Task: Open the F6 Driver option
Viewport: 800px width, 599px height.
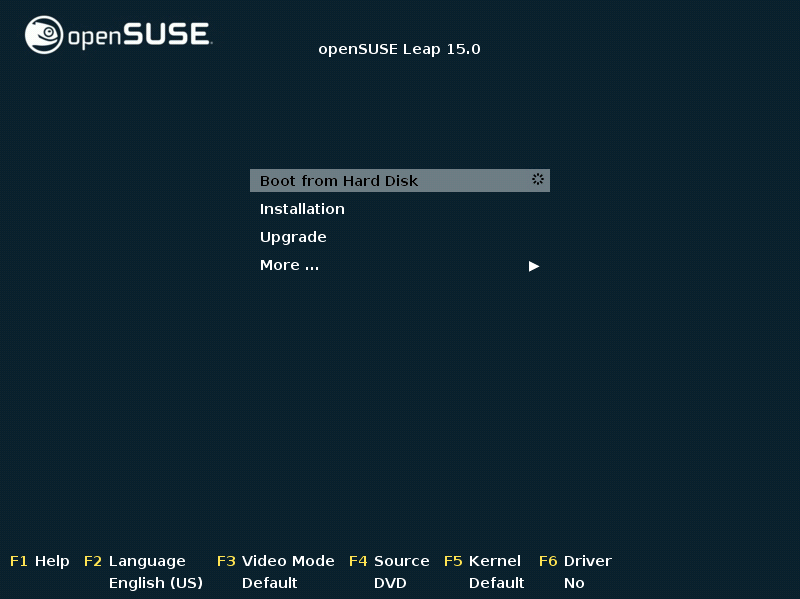Action: 575,561
